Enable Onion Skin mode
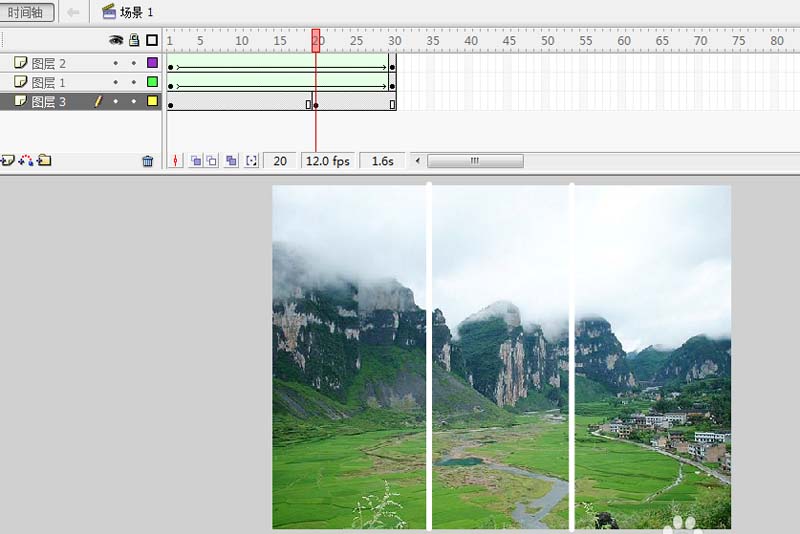 [196, 161]
